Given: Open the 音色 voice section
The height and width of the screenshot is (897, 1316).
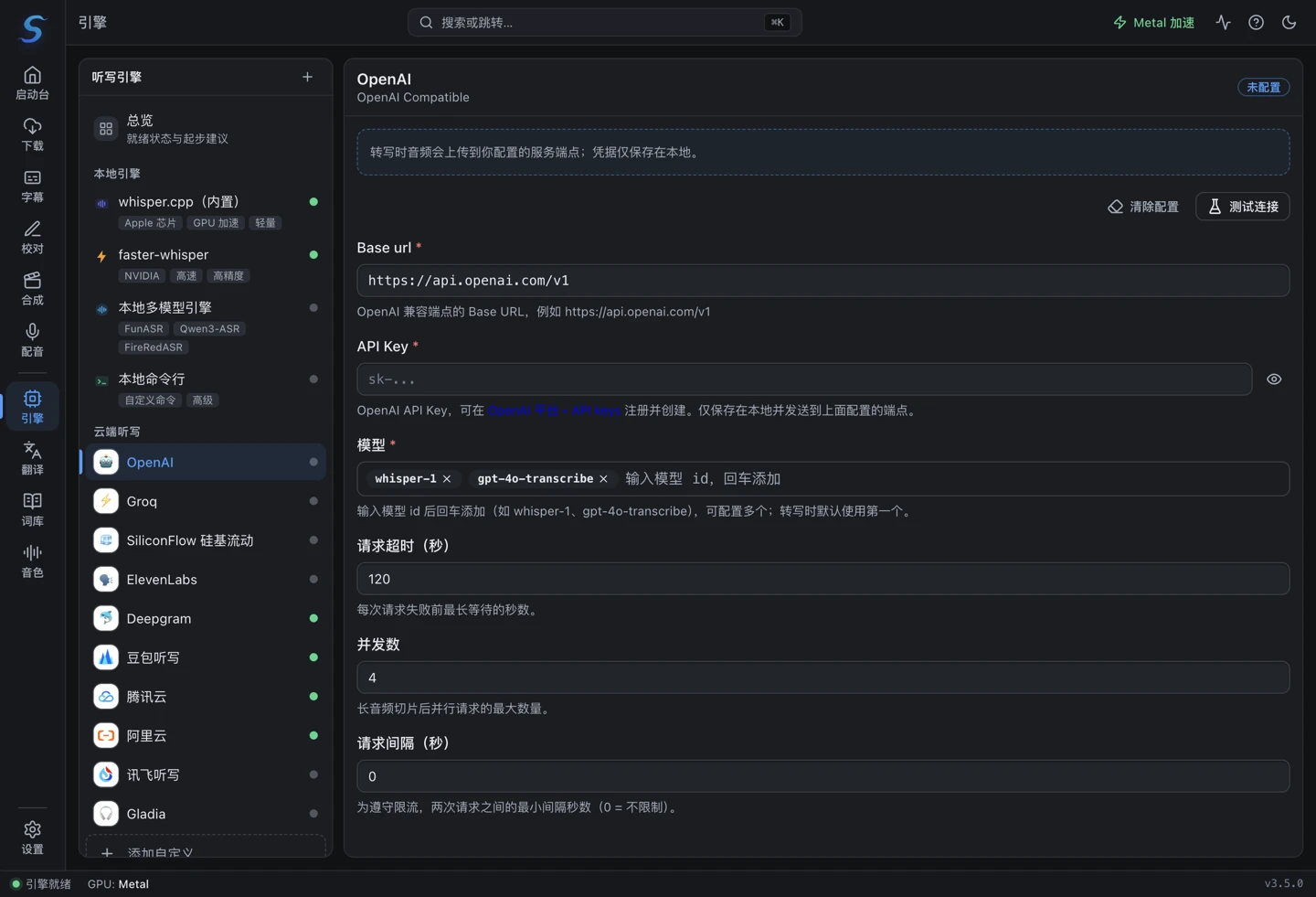Looking at the screenshot, I should coord(32,561).
